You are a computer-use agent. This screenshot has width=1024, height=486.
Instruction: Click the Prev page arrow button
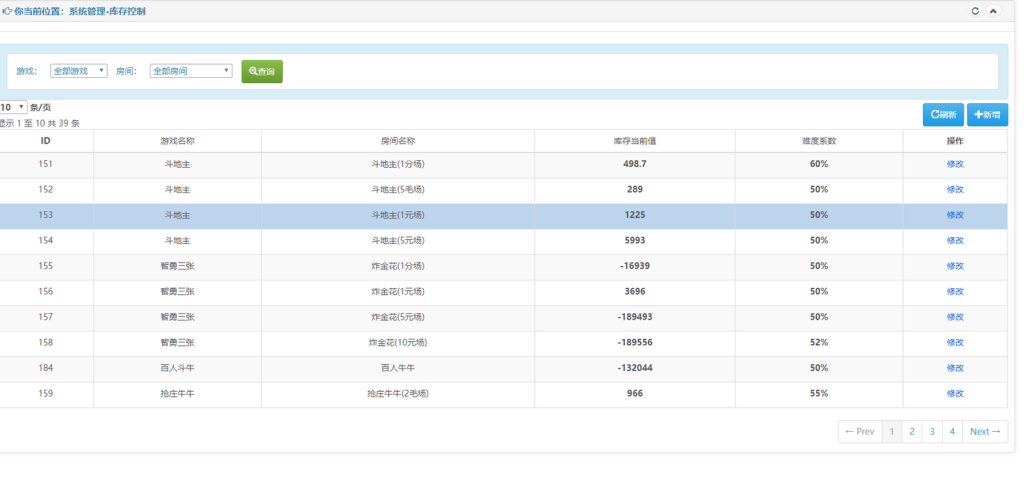[860, 432]
